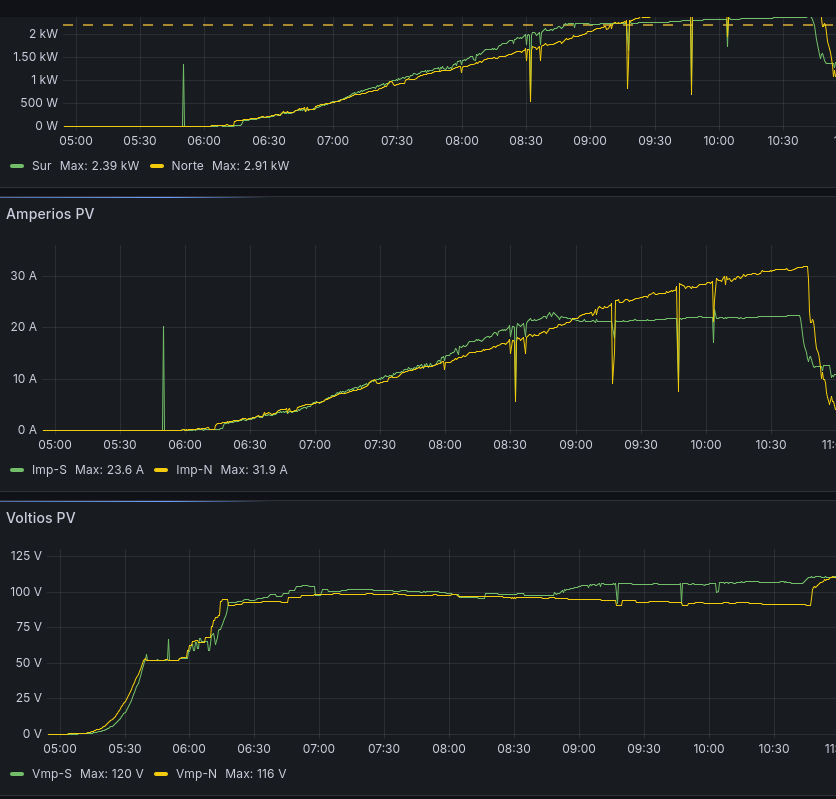Click 'Max: 23.6 A' legend value
This screenshot has width=836, height=799.
[109, 470]
